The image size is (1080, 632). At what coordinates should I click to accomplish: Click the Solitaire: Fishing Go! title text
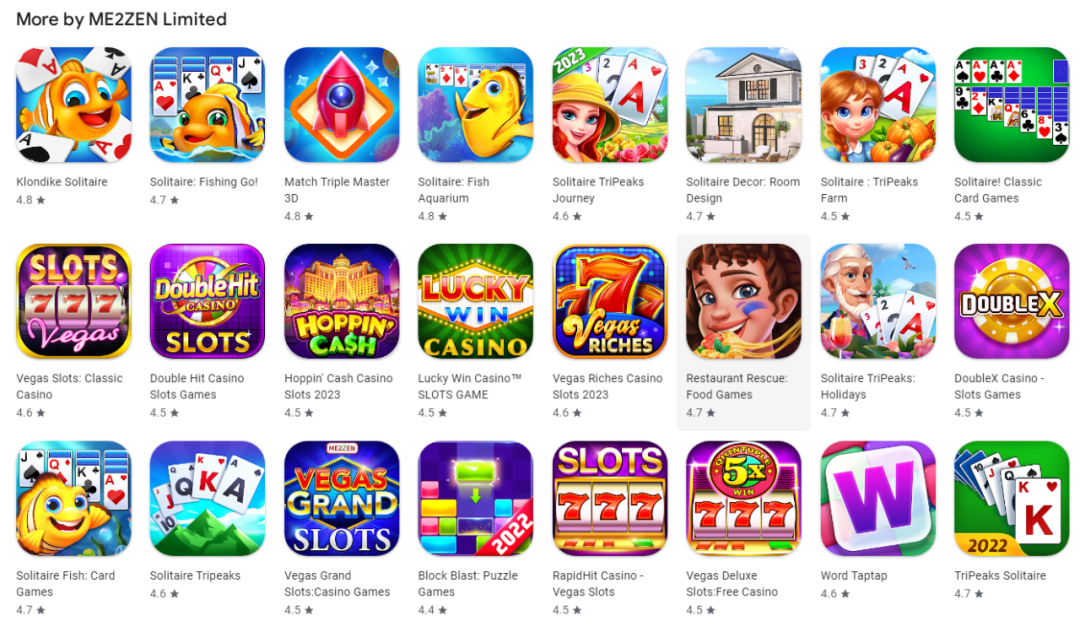tap(204, 182)
